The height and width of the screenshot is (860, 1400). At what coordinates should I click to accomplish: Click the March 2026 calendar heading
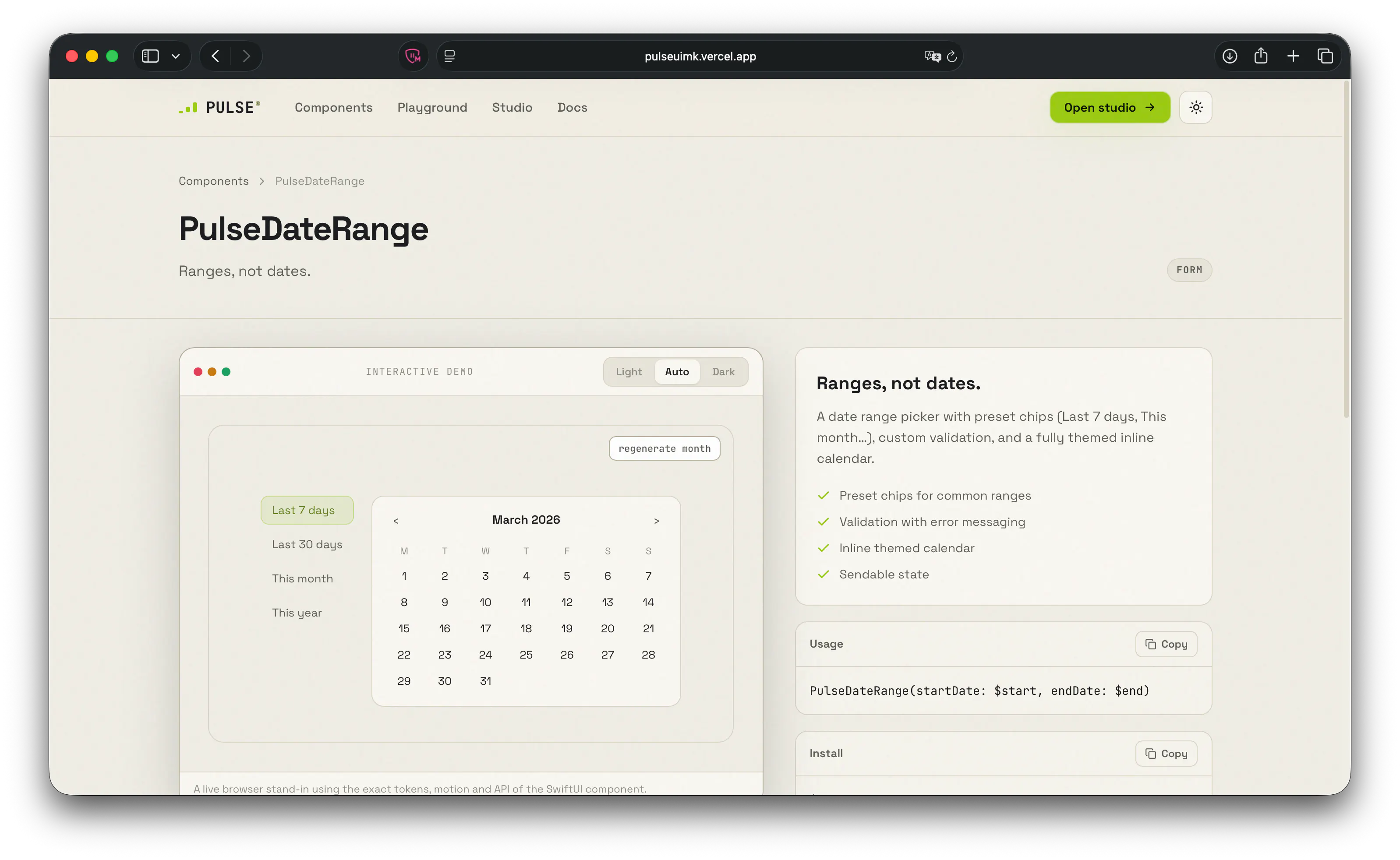tap(526, 520)
